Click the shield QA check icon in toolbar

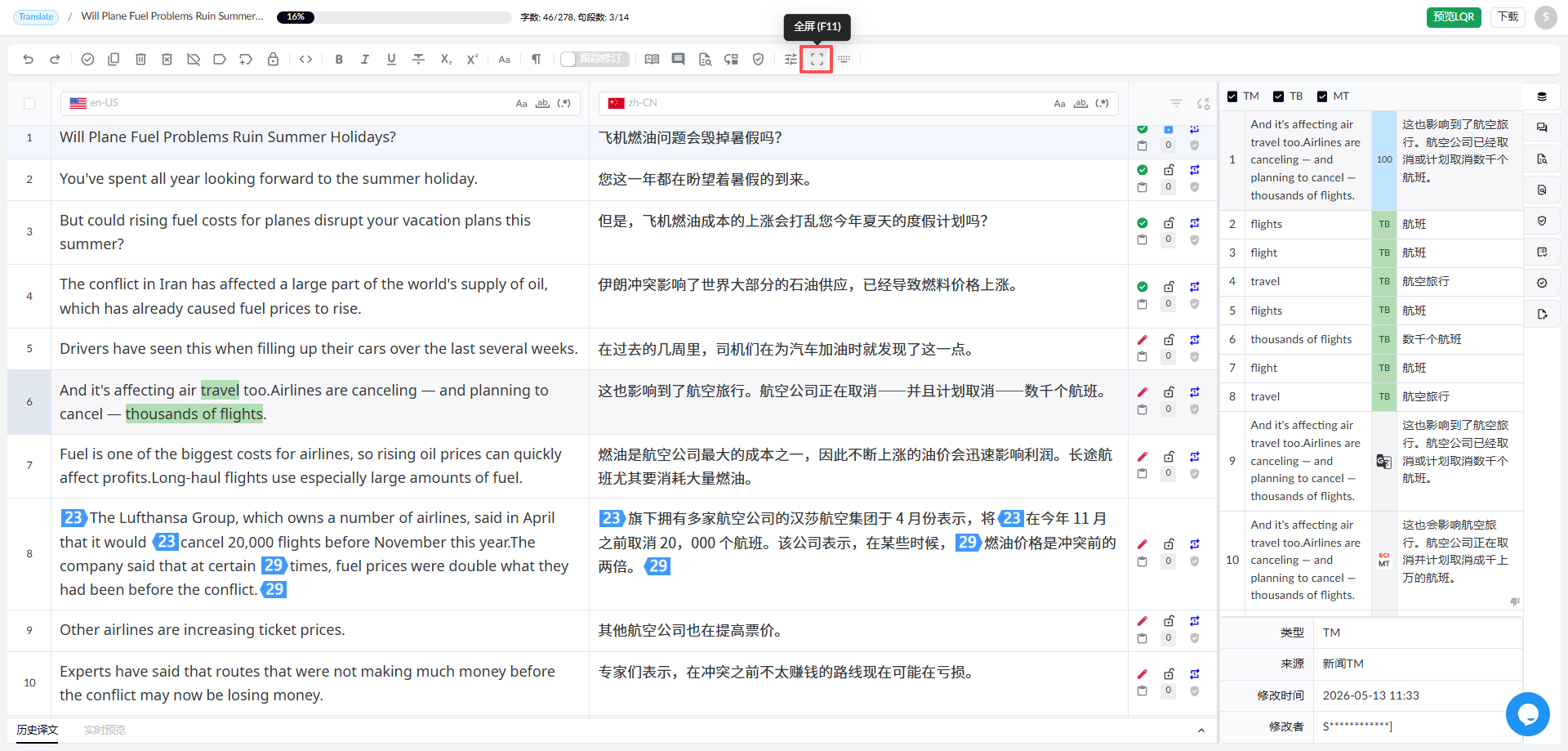point(758,59)
